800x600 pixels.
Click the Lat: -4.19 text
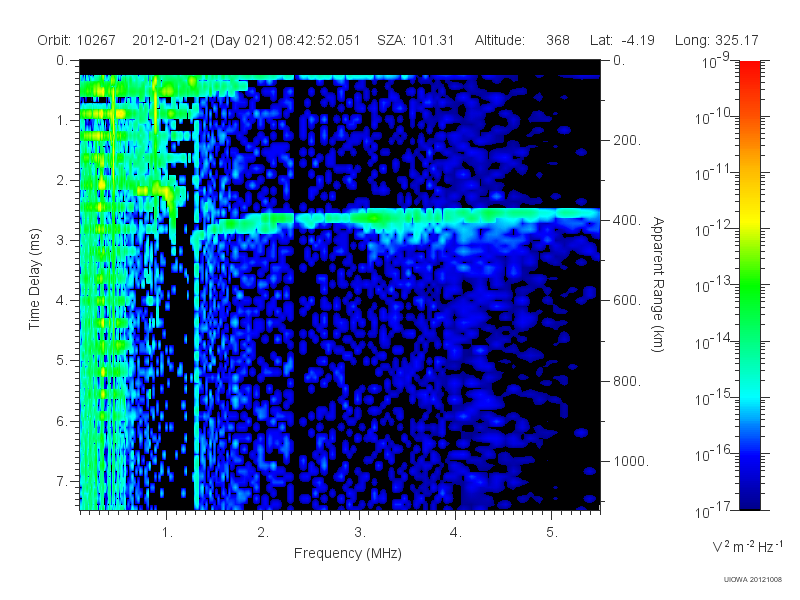tap(622, 40)
